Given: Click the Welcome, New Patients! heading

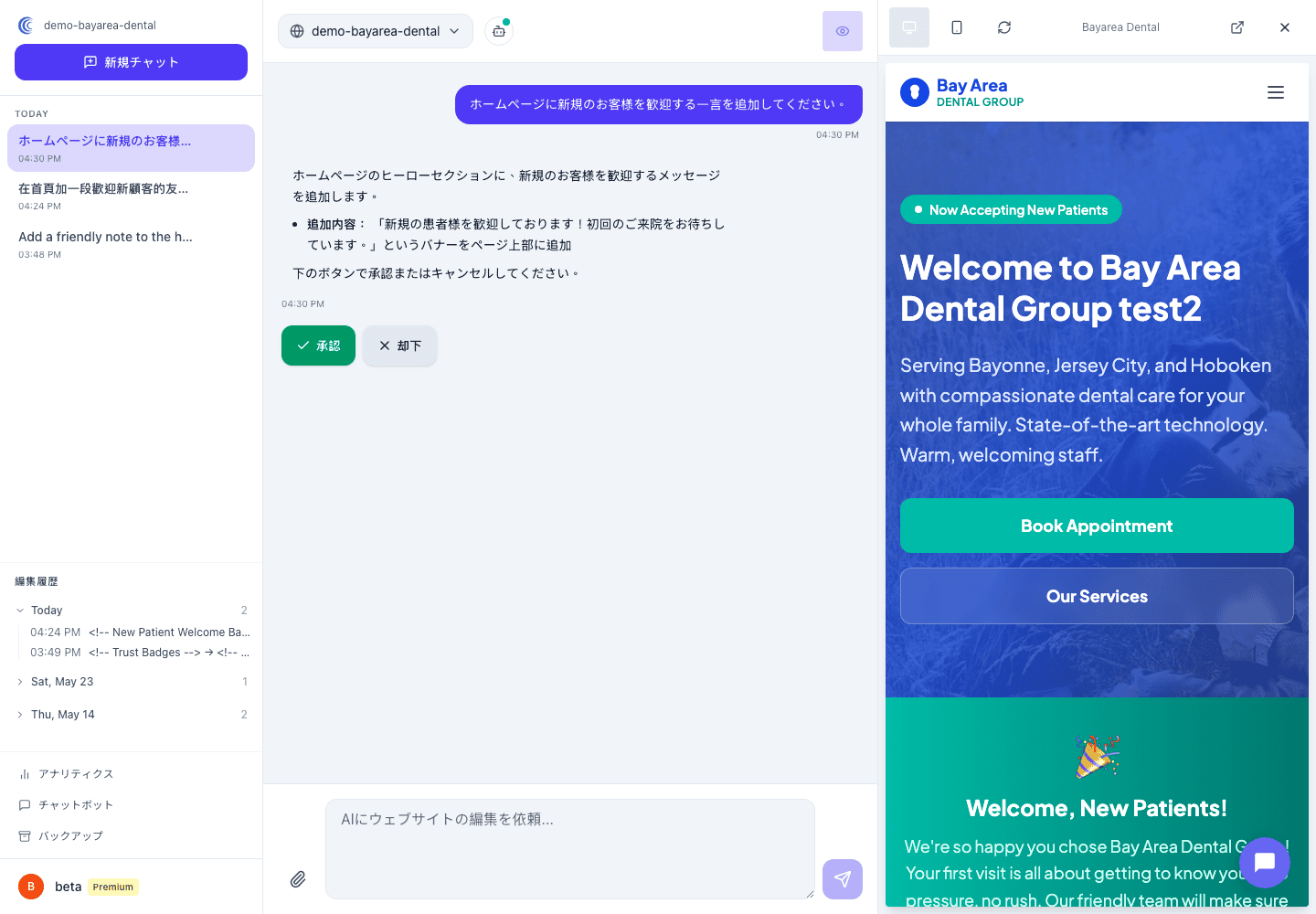Looking at the screenshot, I should [x=1097, y=808].
